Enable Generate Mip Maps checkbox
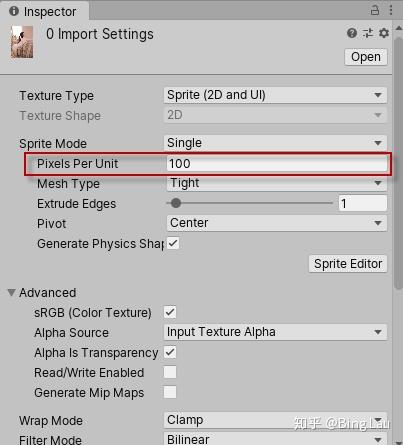Screen dimensions: 403x445 pos(170,392)
